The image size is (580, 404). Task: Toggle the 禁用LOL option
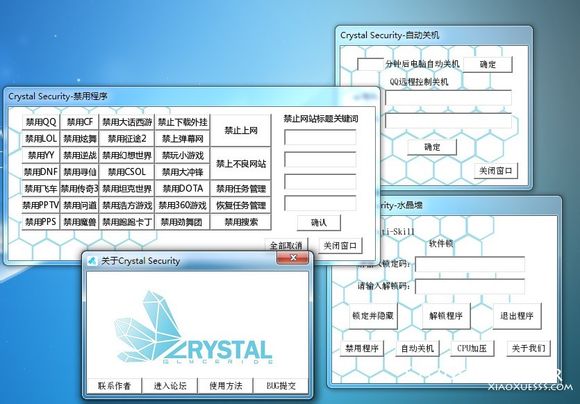41,139
